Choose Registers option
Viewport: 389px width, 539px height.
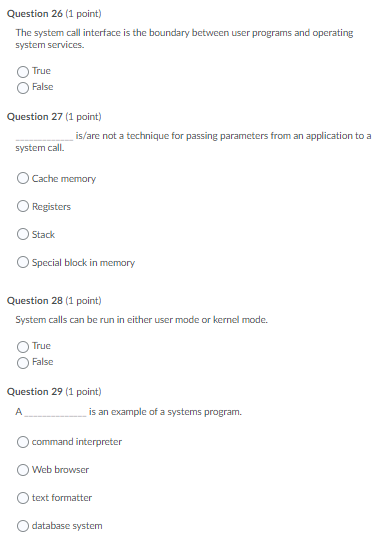(x=23, y=206)
